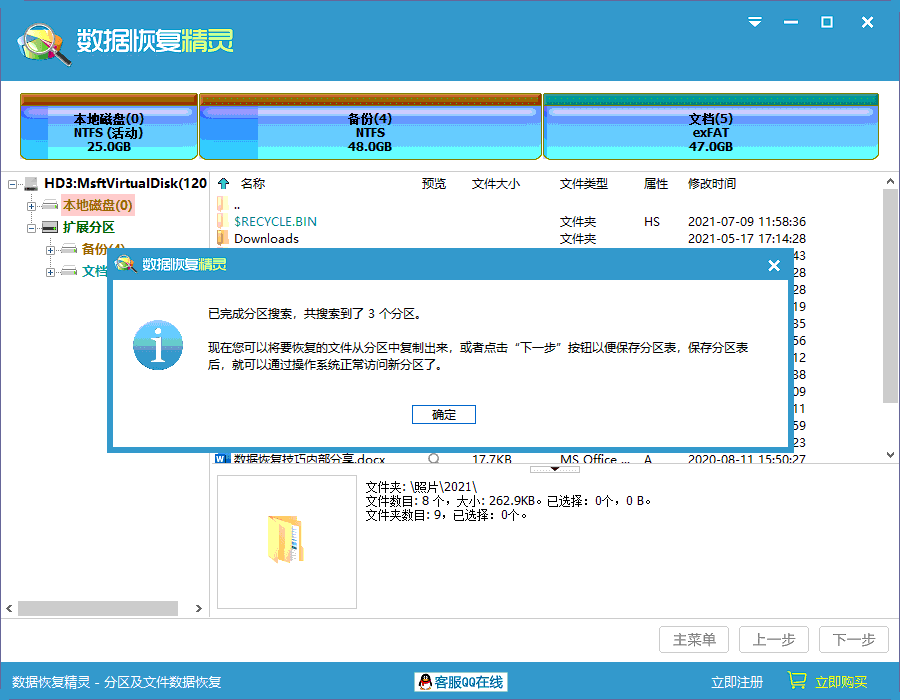Click the Downloads folder icon
The image size is (900, 700).
coord(222,239)
